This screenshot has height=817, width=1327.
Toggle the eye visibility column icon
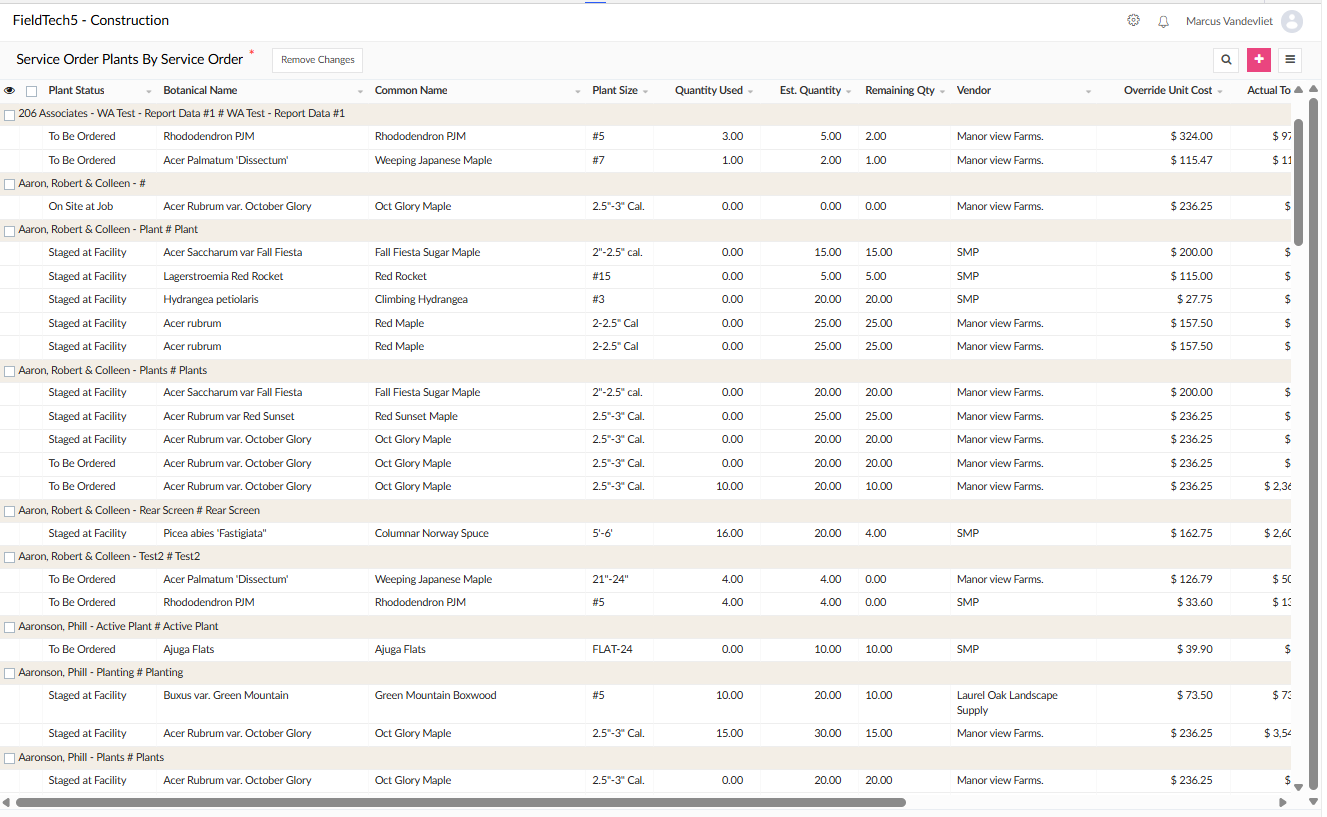[x=9, y=91]
